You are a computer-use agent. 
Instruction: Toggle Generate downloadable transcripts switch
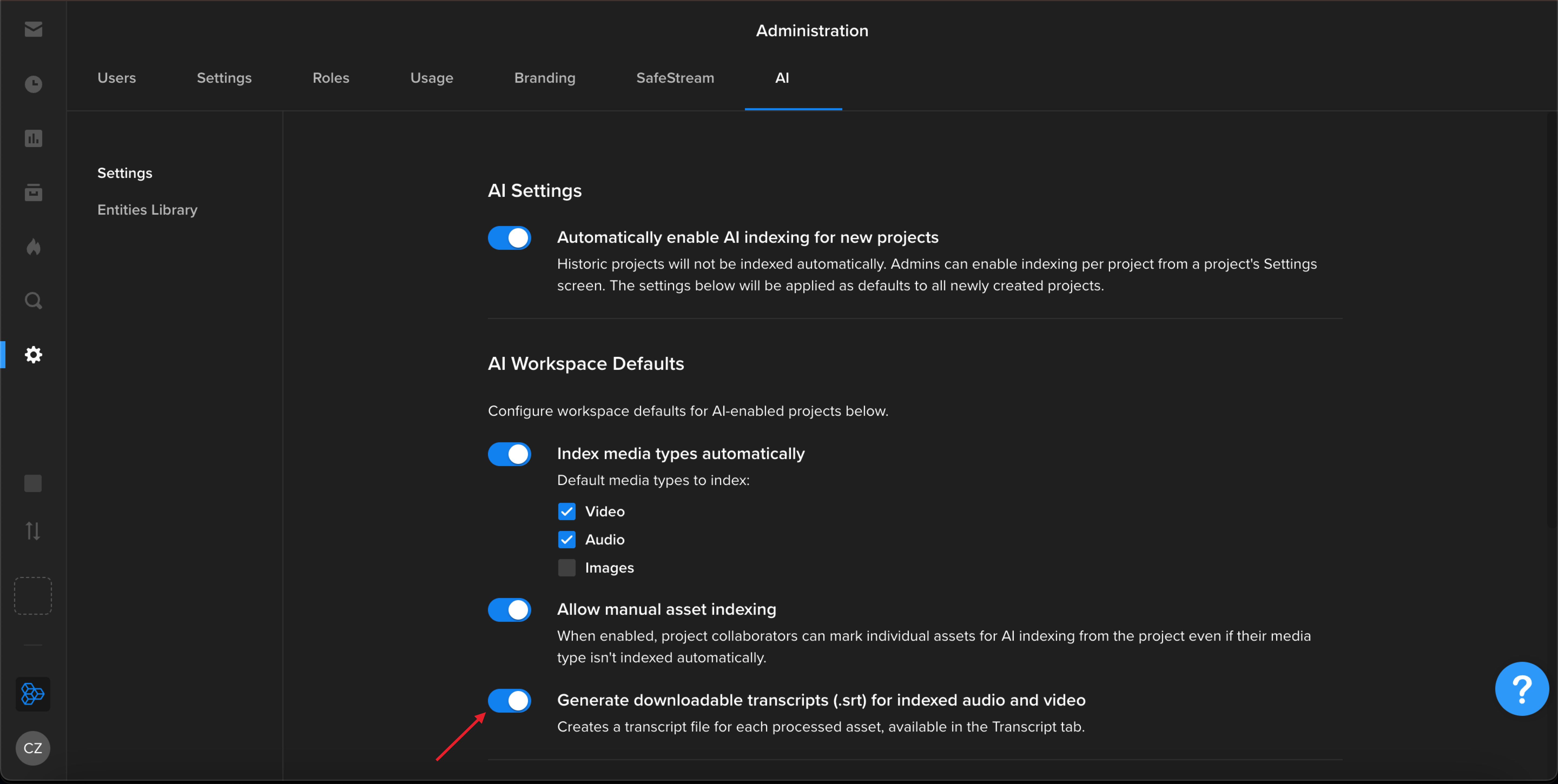(509, 700)
